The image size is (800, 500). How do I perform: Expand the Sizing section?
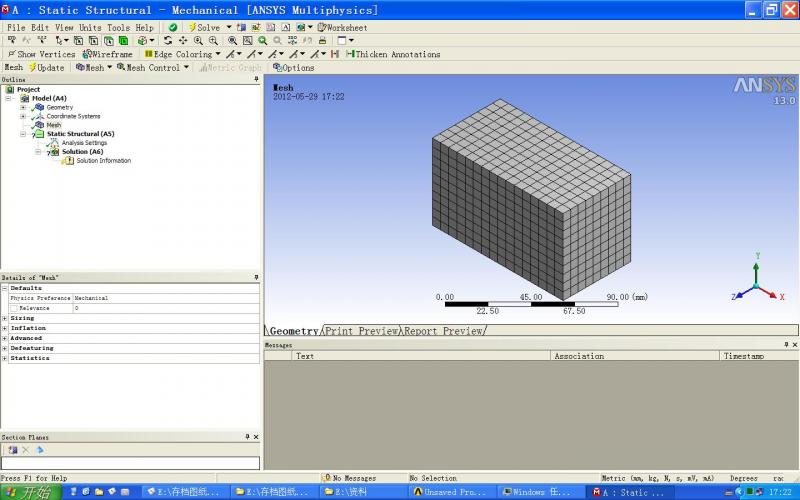pyautogui.click(x=5, y=318)
